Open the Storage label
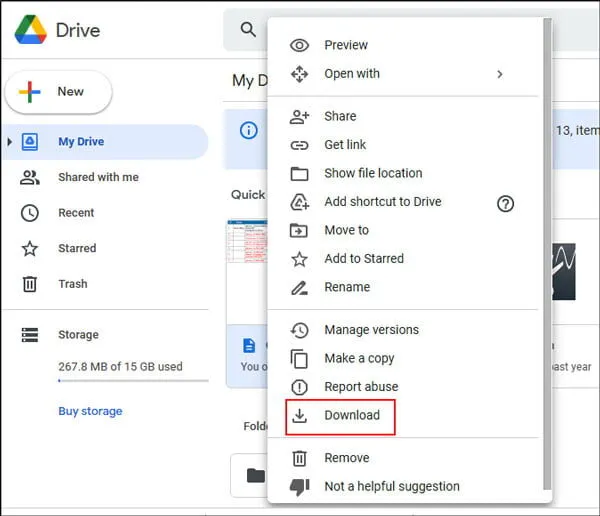Image resolution: width=600 pixels, height=516 pixels. click(78, 335)
